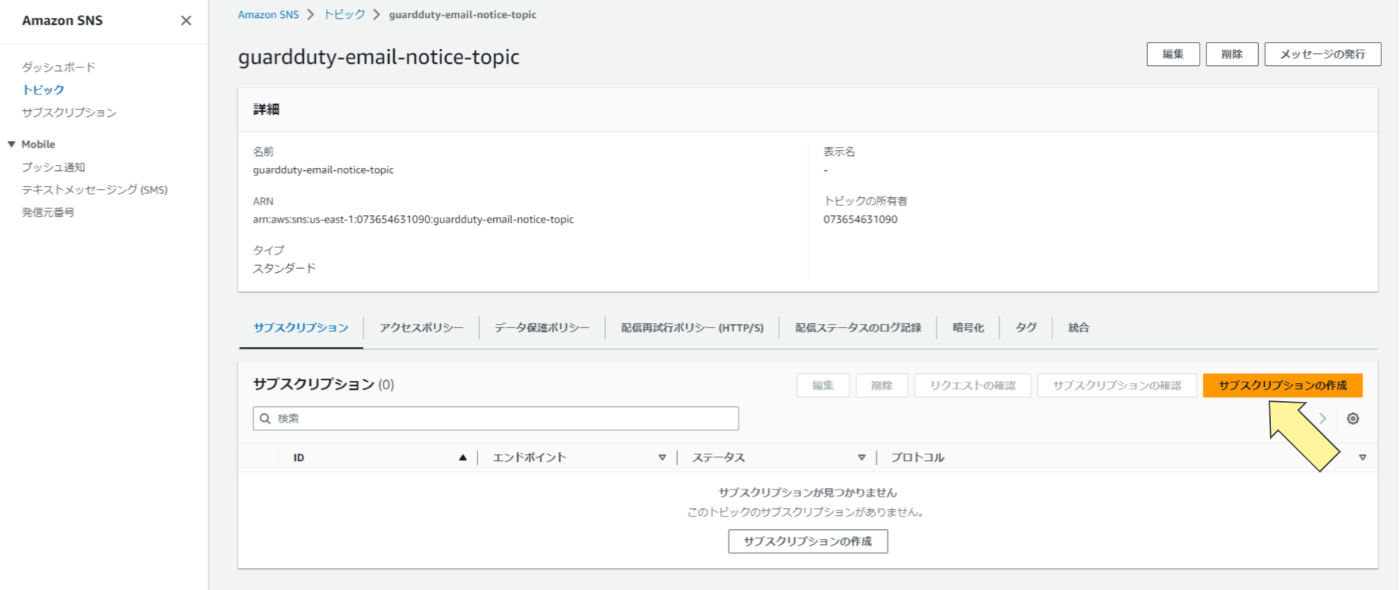Click topic owner ID 073654631090

pos(860,219)
